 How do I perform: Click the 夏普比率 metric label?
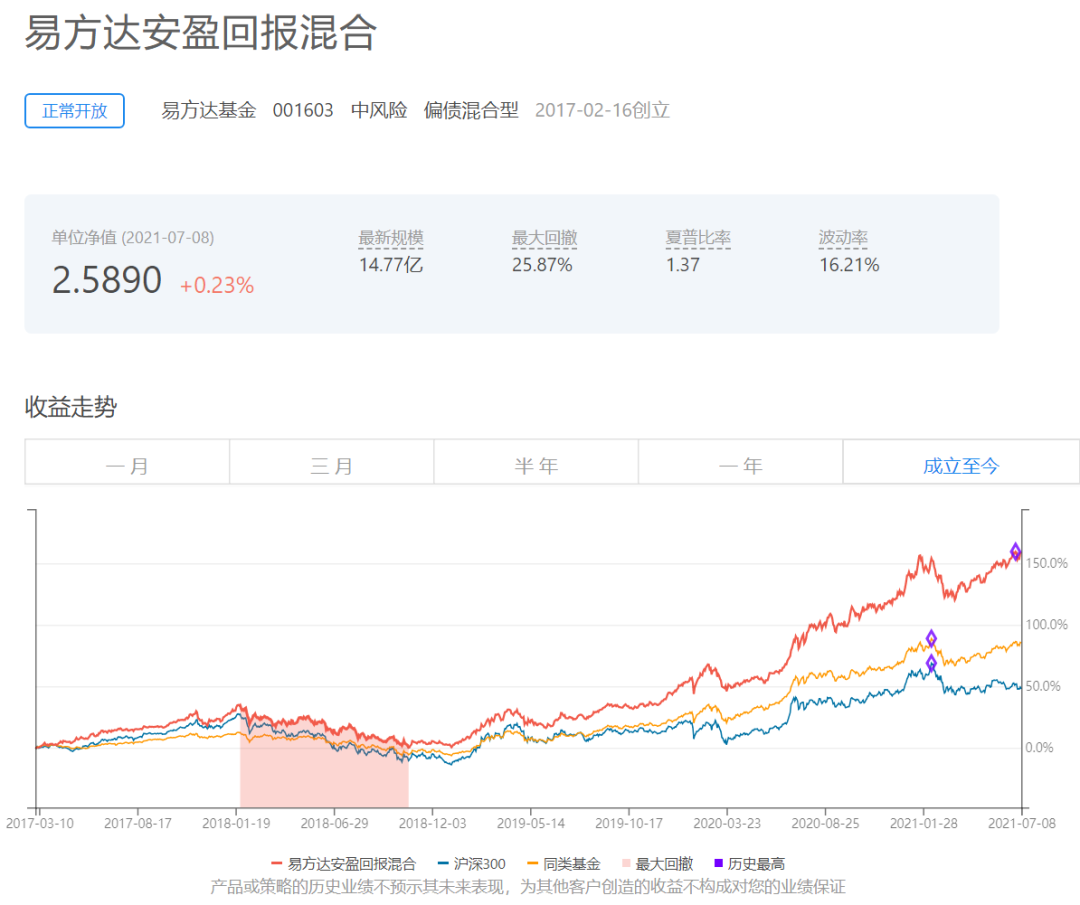pyautogui.click(x=698, y=238)
